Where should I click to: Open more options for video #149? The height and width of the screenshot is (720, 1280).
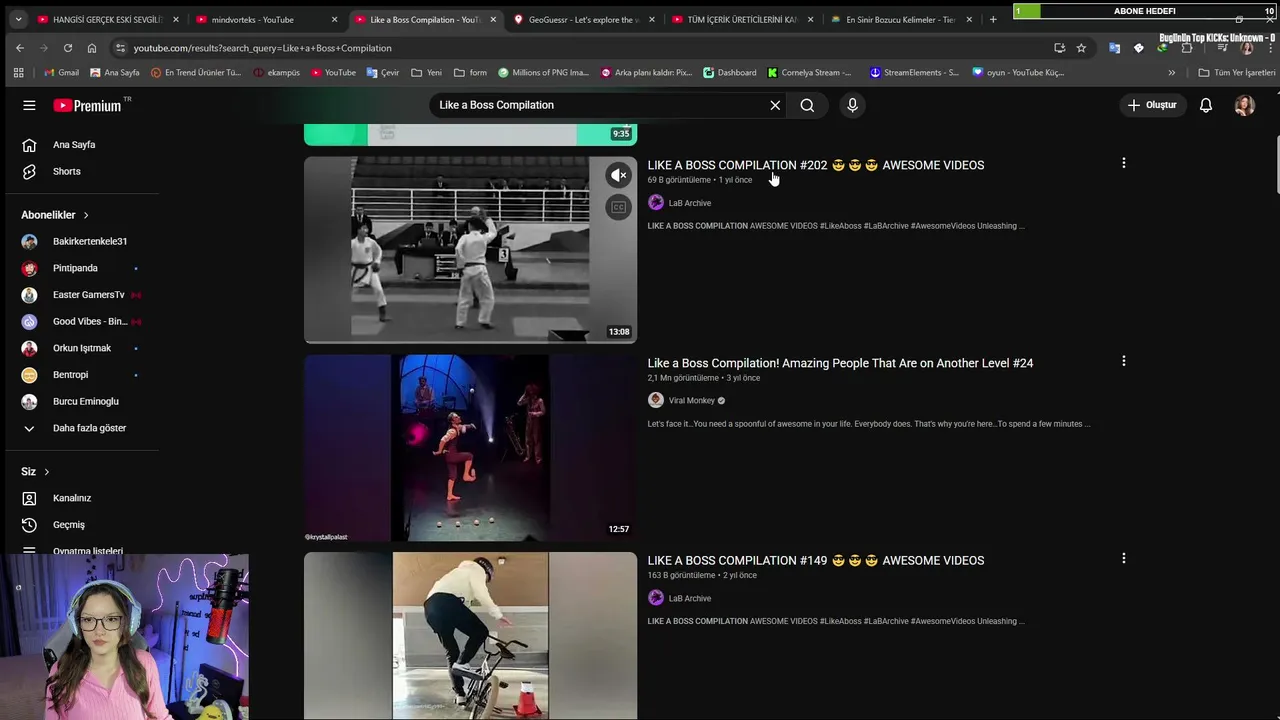pos(1123,559)
